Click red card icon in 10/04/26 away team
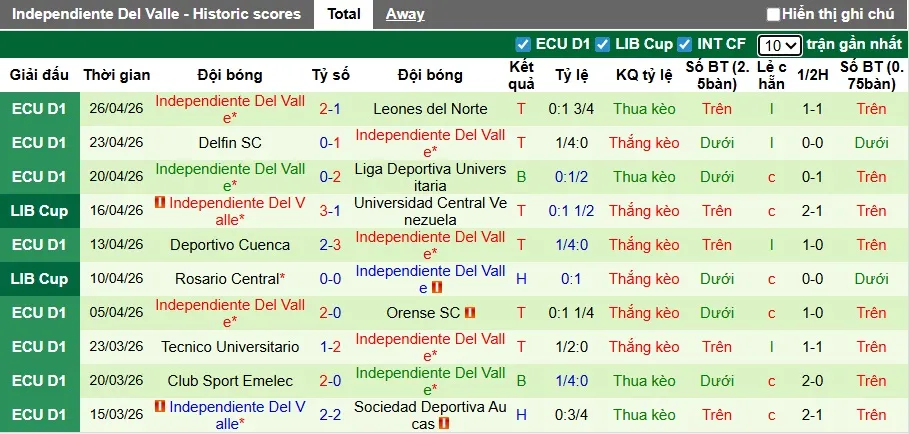 437,288
